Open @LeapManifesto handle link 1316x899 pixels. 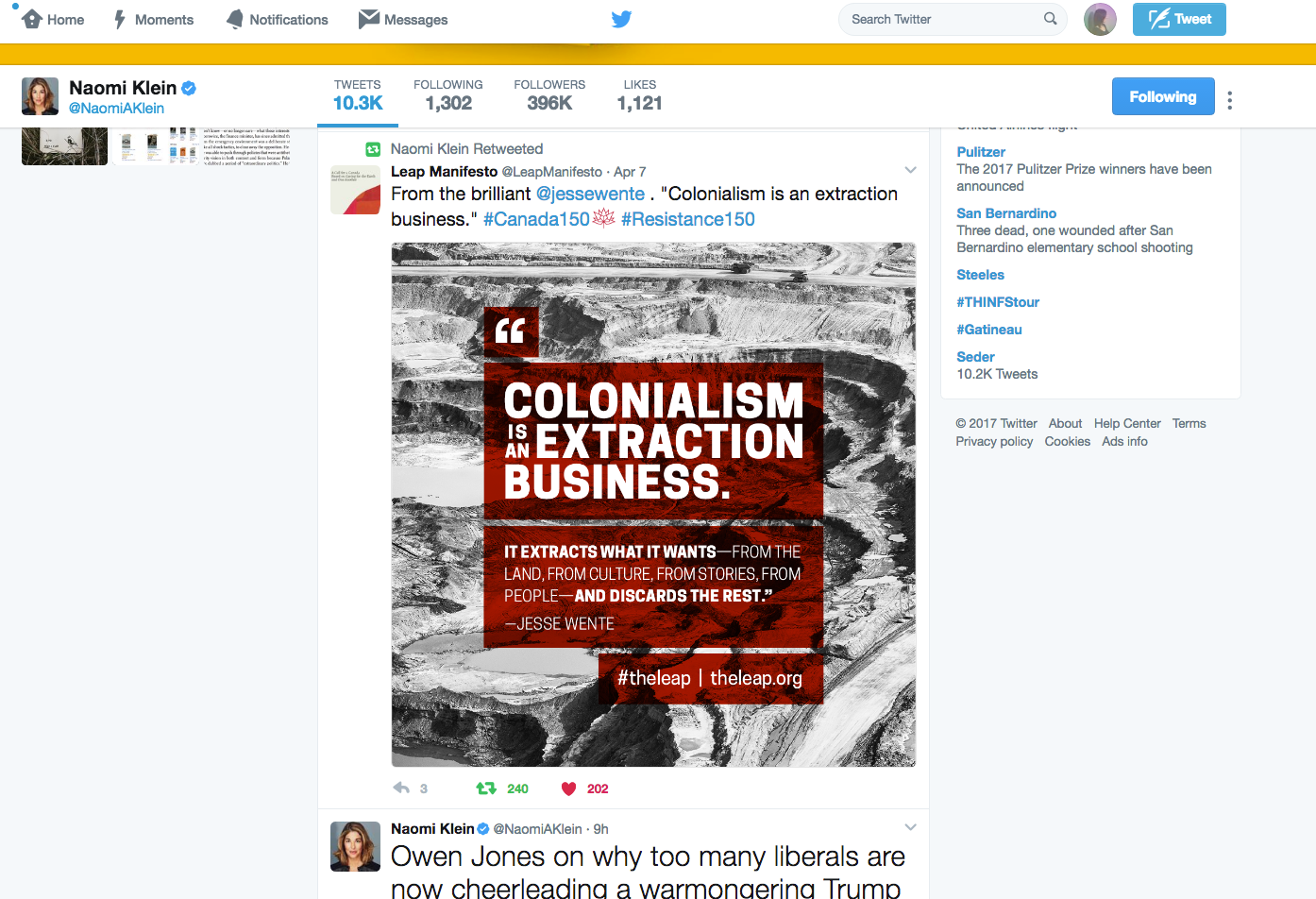click(x=552, y=172)
